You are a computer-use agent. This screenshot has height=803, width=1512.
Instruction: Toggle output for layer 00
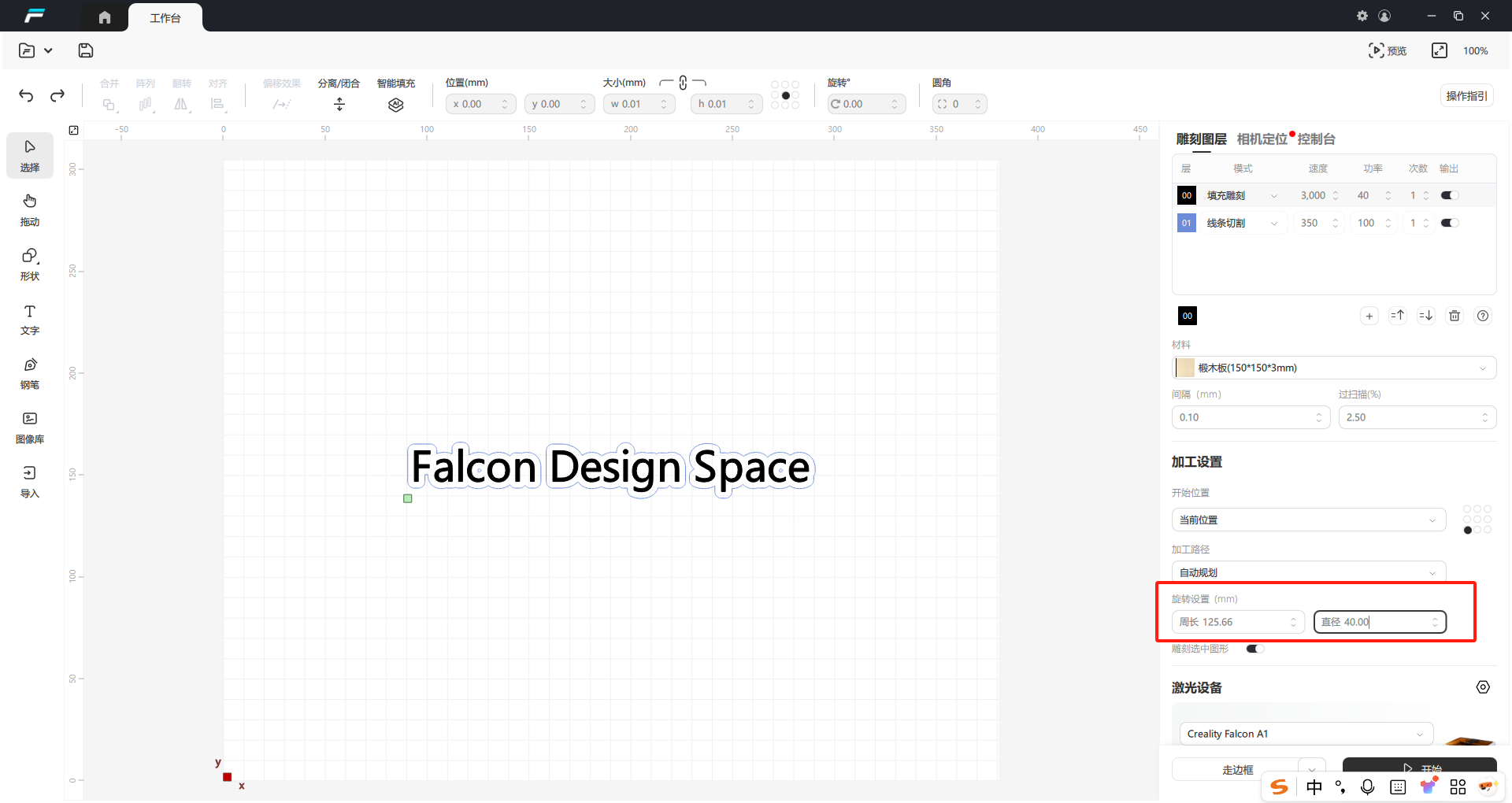(x=1449, y=195)
